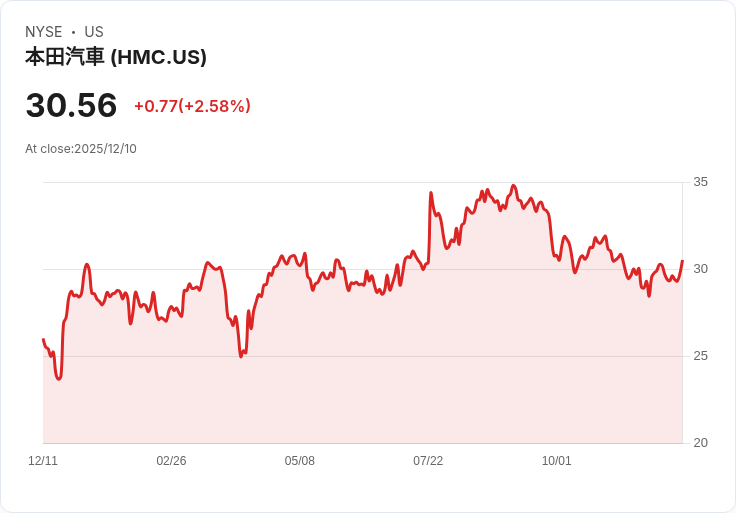Click the 07/22 date on the x-axis
736x513 pixels.
pyautogui.click(x=428, y=461)
